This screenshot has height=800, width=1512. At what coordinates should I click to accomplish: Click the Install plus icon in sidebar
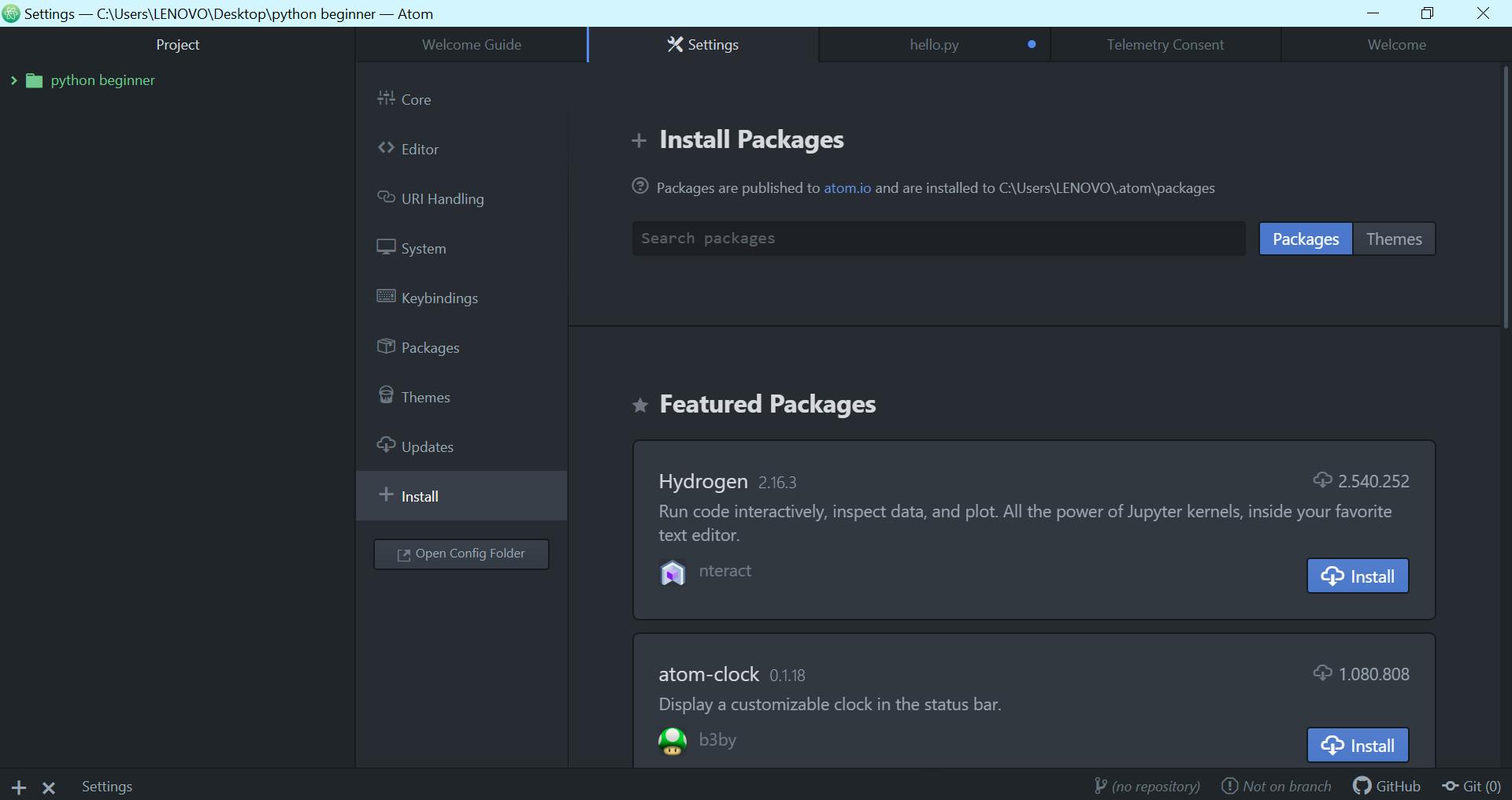[386, 494]
